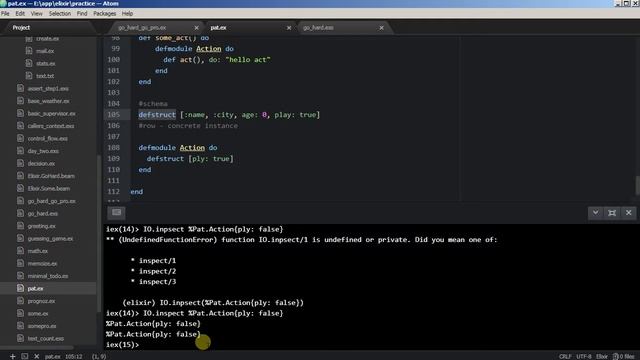The width and height of the screenshot is (640, 360).
Task: Click file icon next to mail.ex
Action: 29,51
